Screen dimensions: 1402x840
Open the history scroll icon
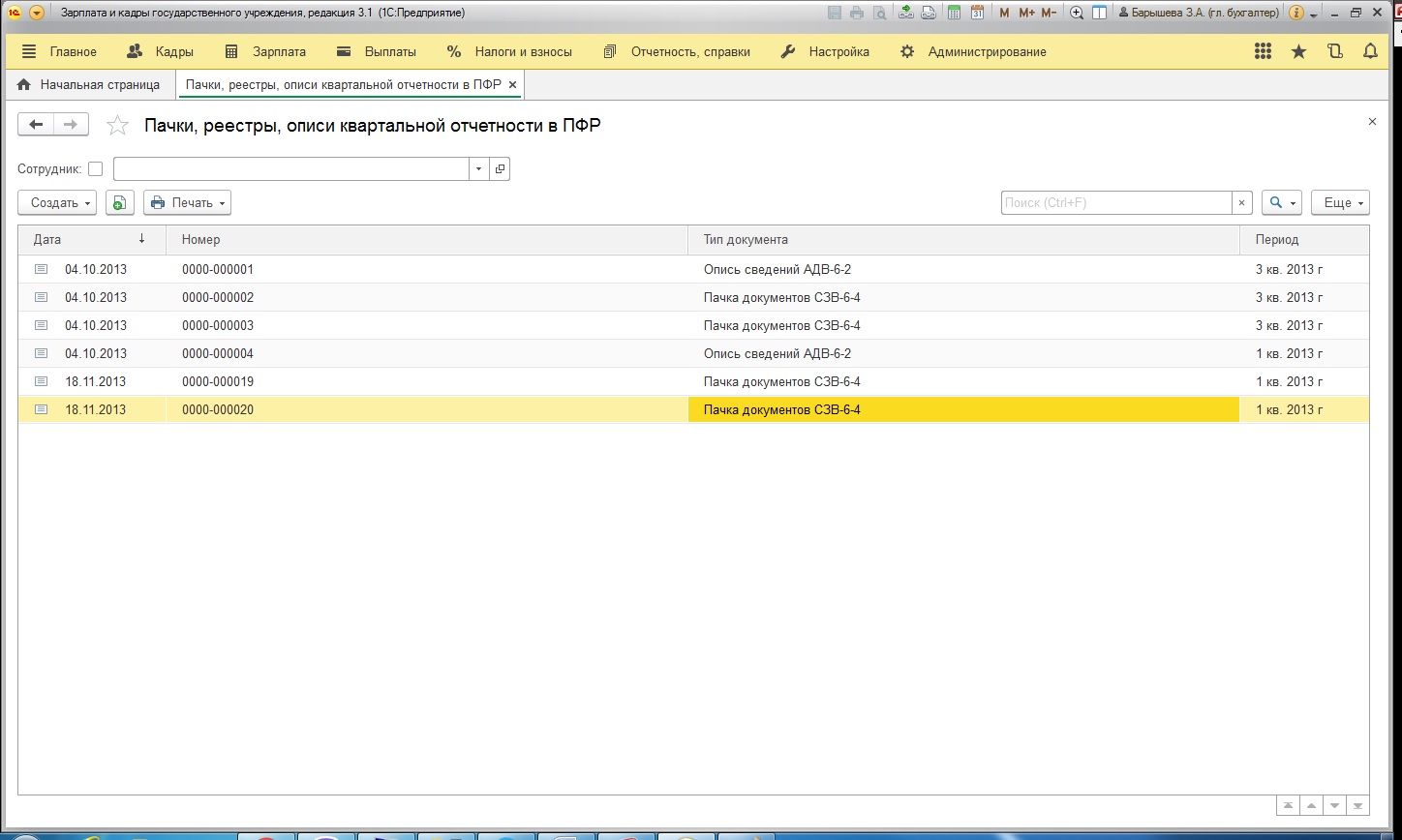pos(1335,51)
